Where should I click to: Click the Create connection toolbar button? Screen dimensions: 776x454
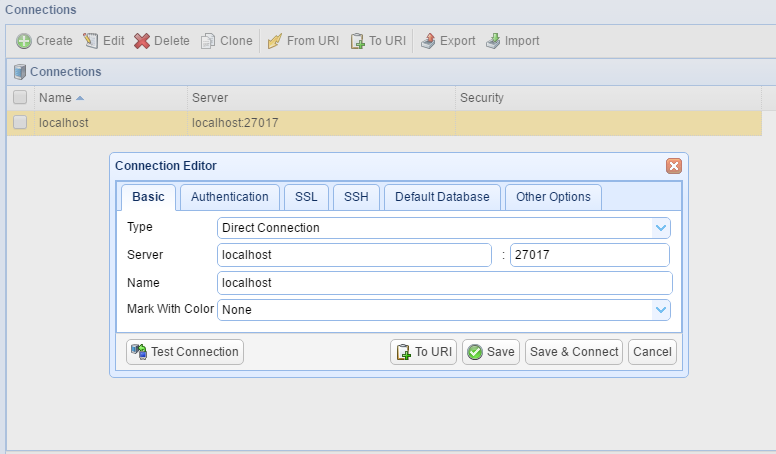coord(44,41)
